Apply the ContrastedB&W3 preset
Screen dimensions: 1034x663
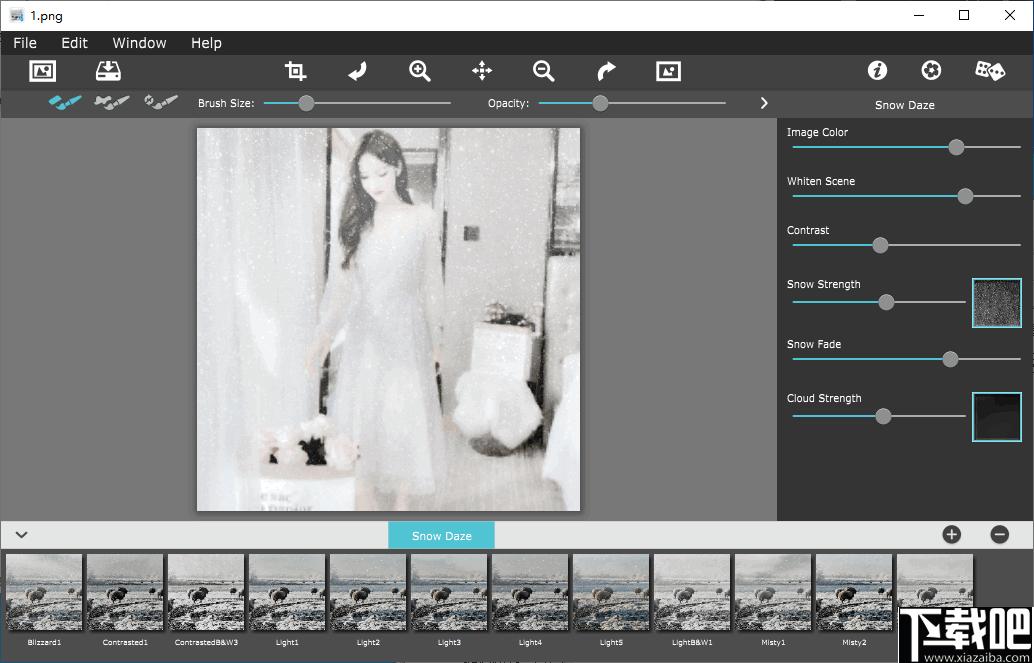coord(206,593)
